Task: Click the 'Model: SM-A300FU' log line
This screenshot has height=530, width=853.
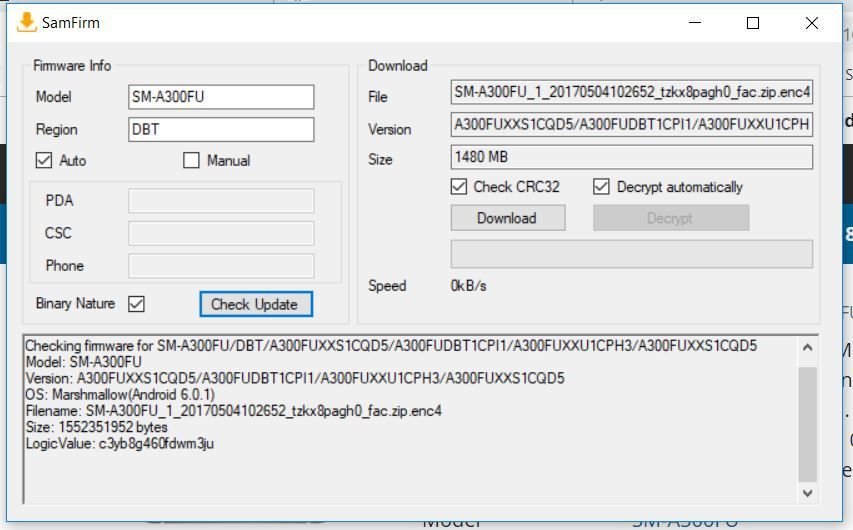Action: click(x=84, y=362)
